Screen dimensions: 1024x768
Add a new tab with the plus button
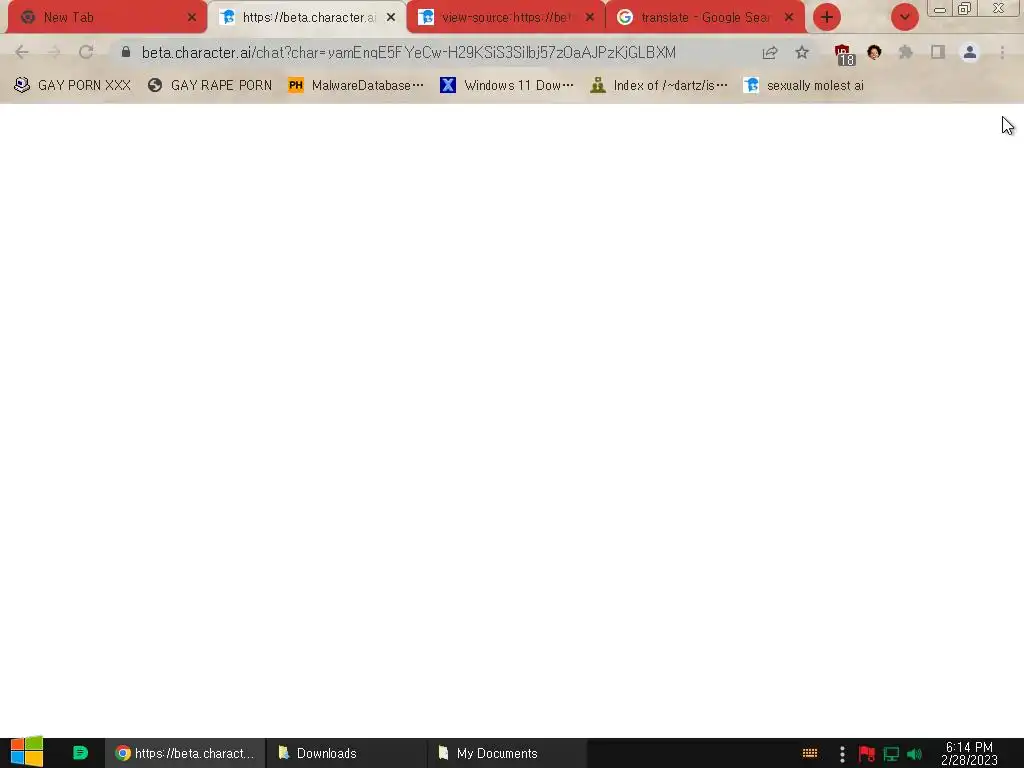(x=827, y=18)
